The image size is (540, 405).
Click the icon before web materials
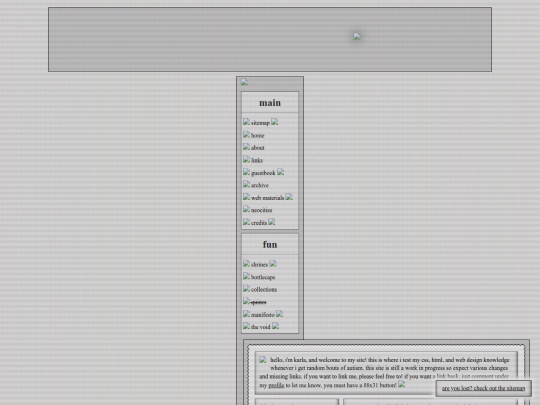pyautogui.click(x=246, y=197)
